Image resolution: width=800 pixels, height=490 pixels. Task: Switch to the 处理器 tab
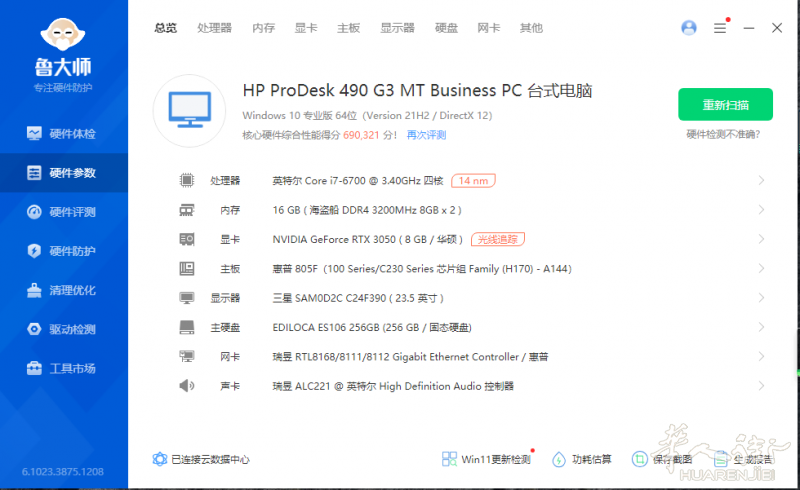click(x=215, y=28)
